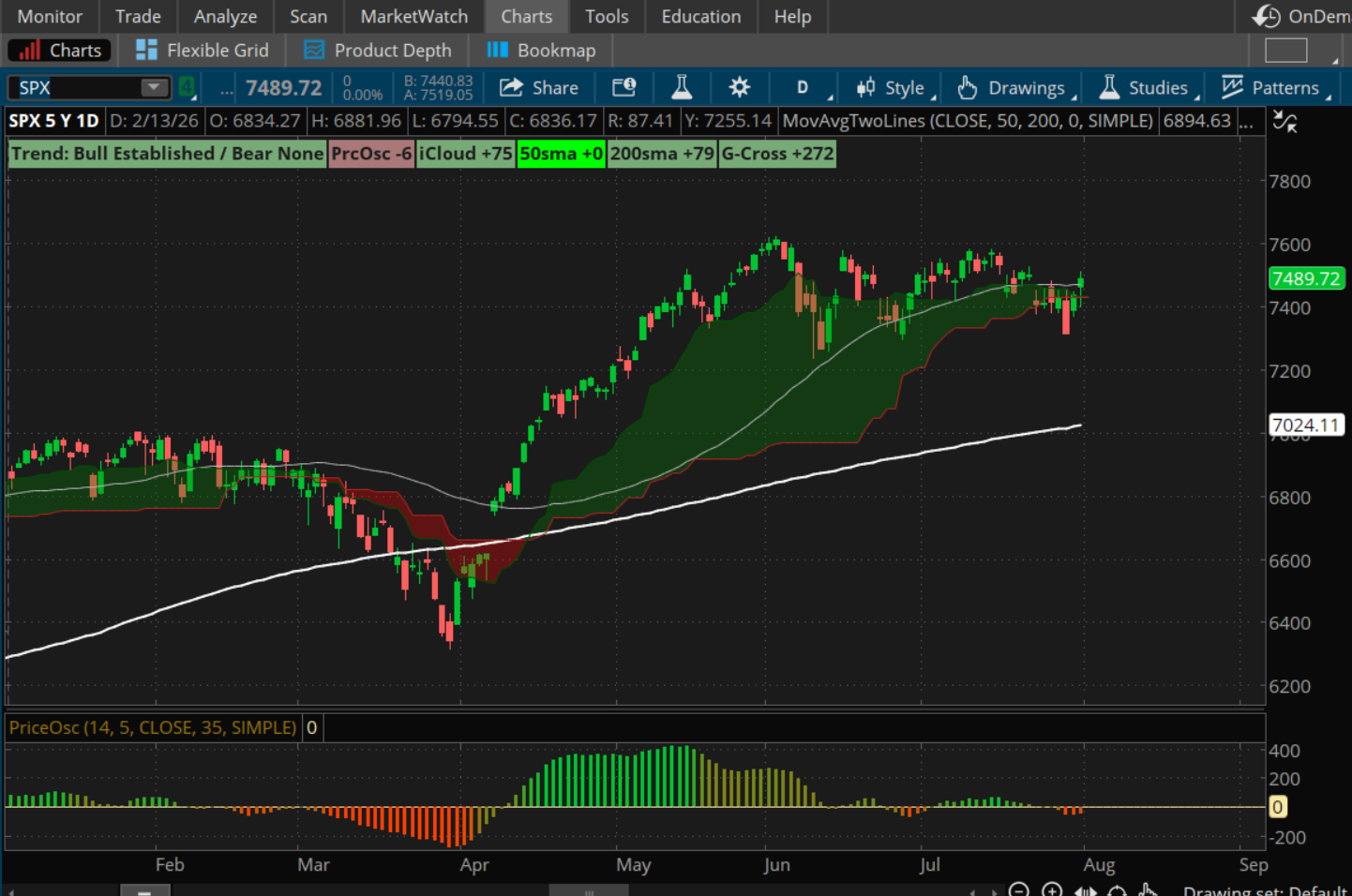Click the pointing hand drawing tool icon
The image size is (1352, 896).
tap(1148, 890)
